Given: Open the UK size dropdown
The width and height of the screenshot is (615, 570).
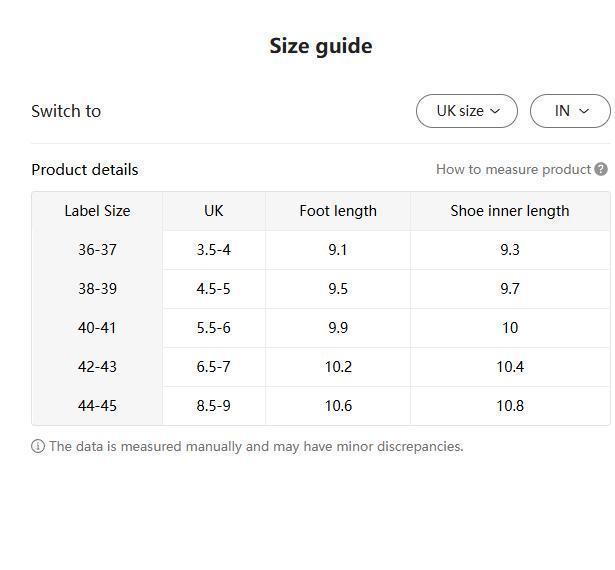Looking at the screenshot, I should tap(467, 111).
